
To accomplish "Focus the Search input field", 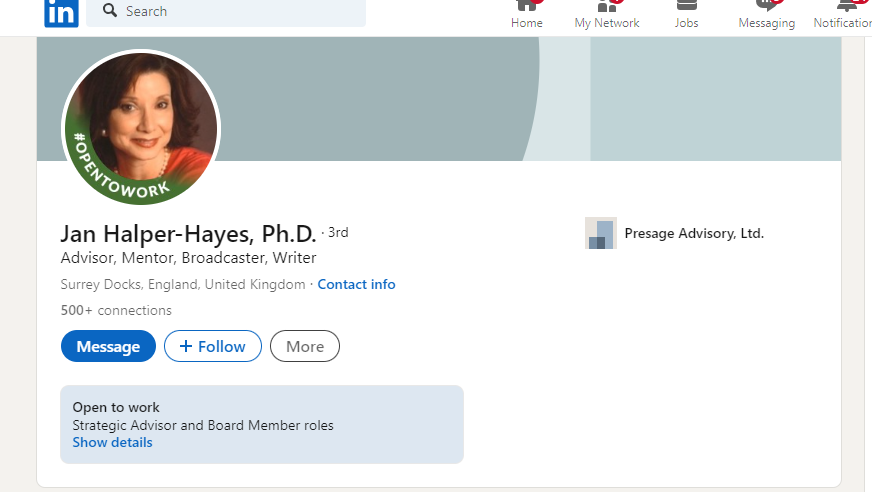I will (x=226, y=12).
